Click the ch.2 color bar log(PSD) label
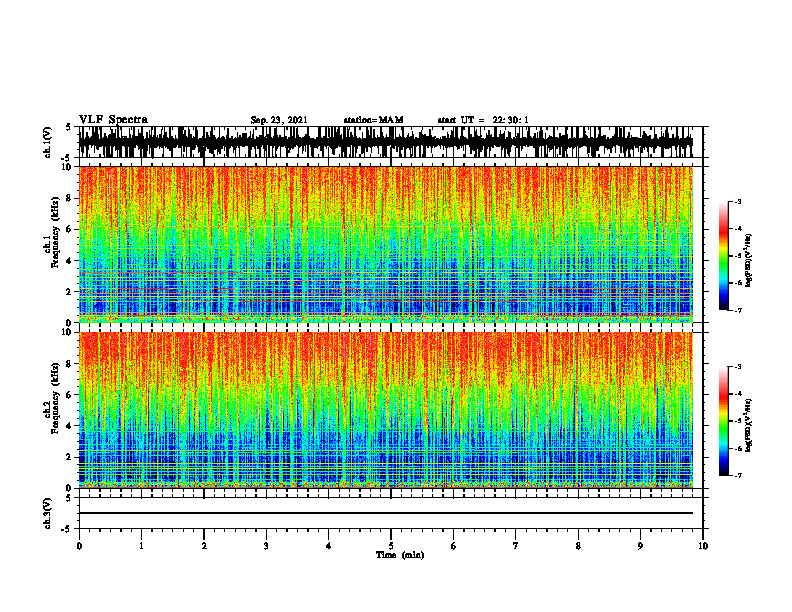This screenshot has height=612, width=792. coord(749,425)
